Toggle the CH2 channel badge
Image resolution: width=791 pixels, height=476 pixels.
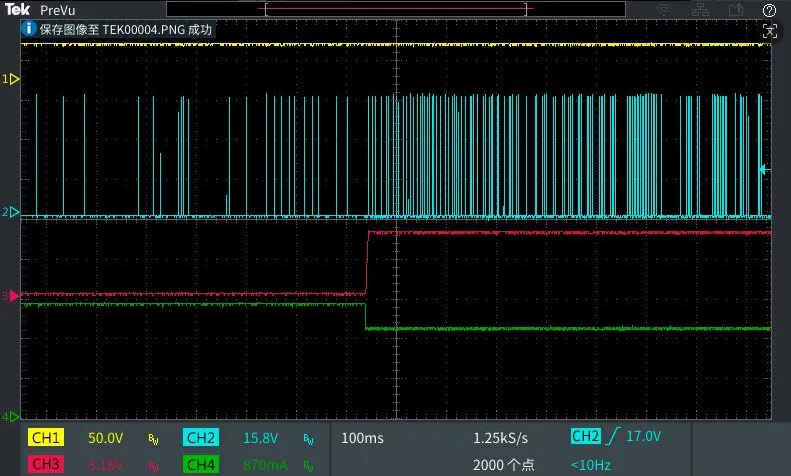(201, 438)
